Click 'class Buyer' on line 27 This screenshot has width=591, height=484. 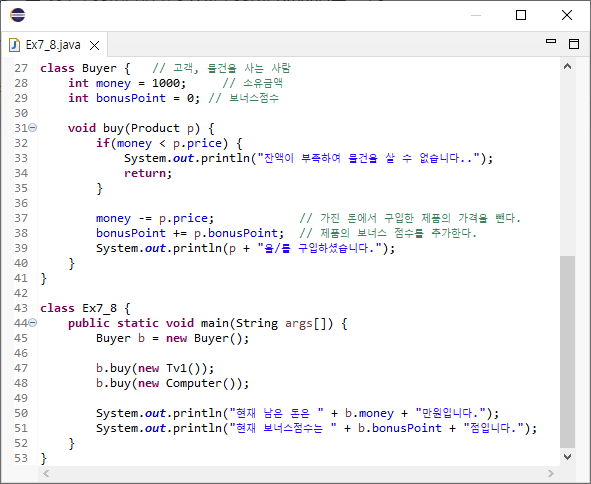[78, 68]
